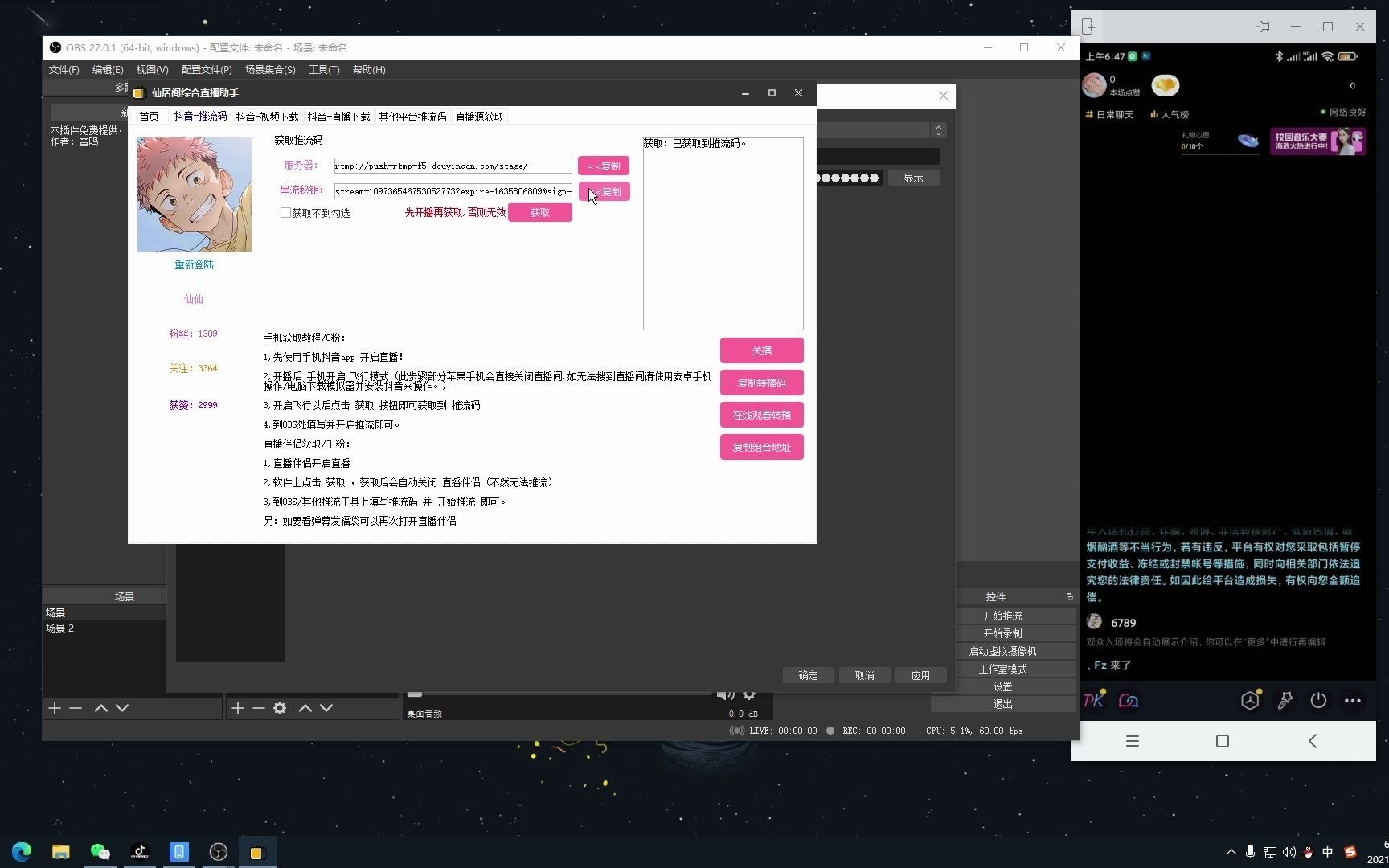Open the PK battle icon on phone
The height and width of the screenshot is (868, 1389).
(x=1094, y=701)
